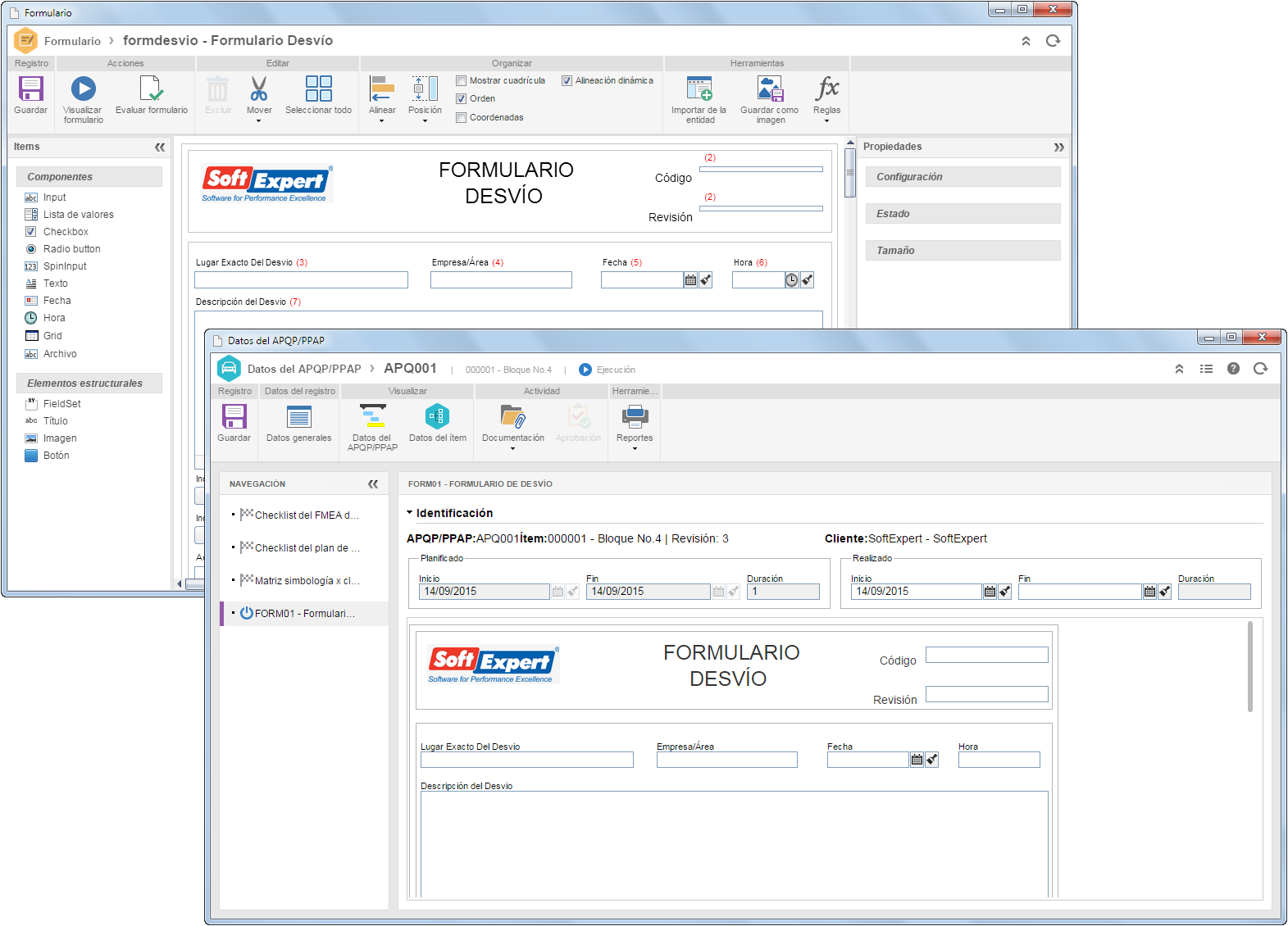The image size is (1288, 926).
Task: Click Seleccionar todo icon
Action: pos(318,89)
